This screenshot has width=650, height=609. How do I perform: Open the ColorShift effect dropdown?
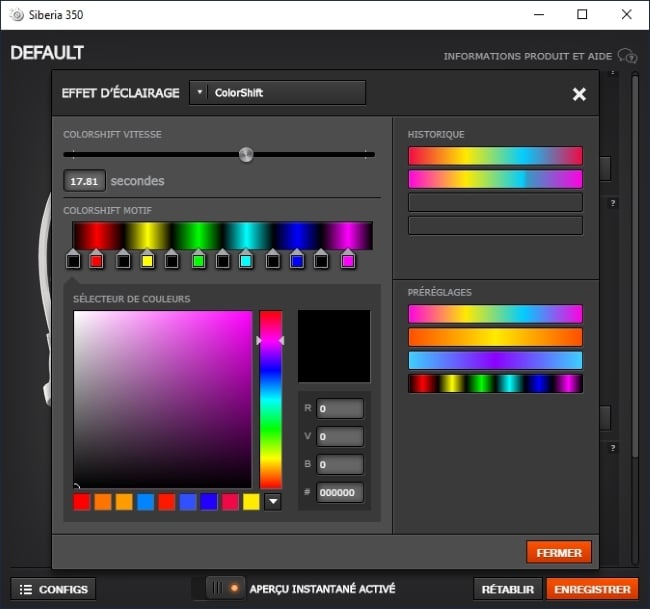click(x=277, y=92)
